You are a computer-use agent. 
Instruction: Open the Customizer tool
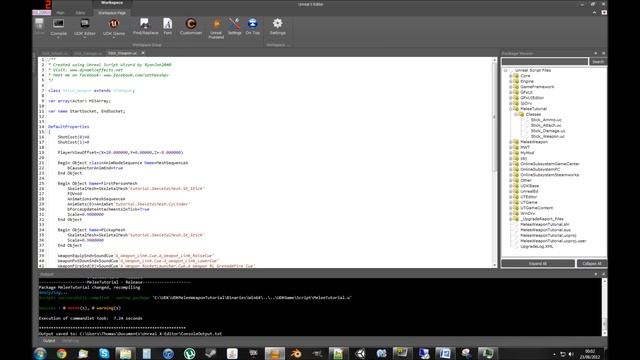coord(191,24)
